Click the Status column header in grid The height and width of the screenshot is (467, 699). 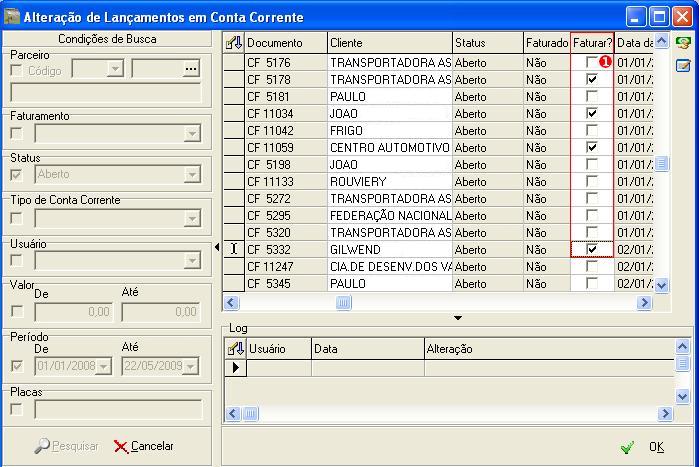click(x=486, y=43)
